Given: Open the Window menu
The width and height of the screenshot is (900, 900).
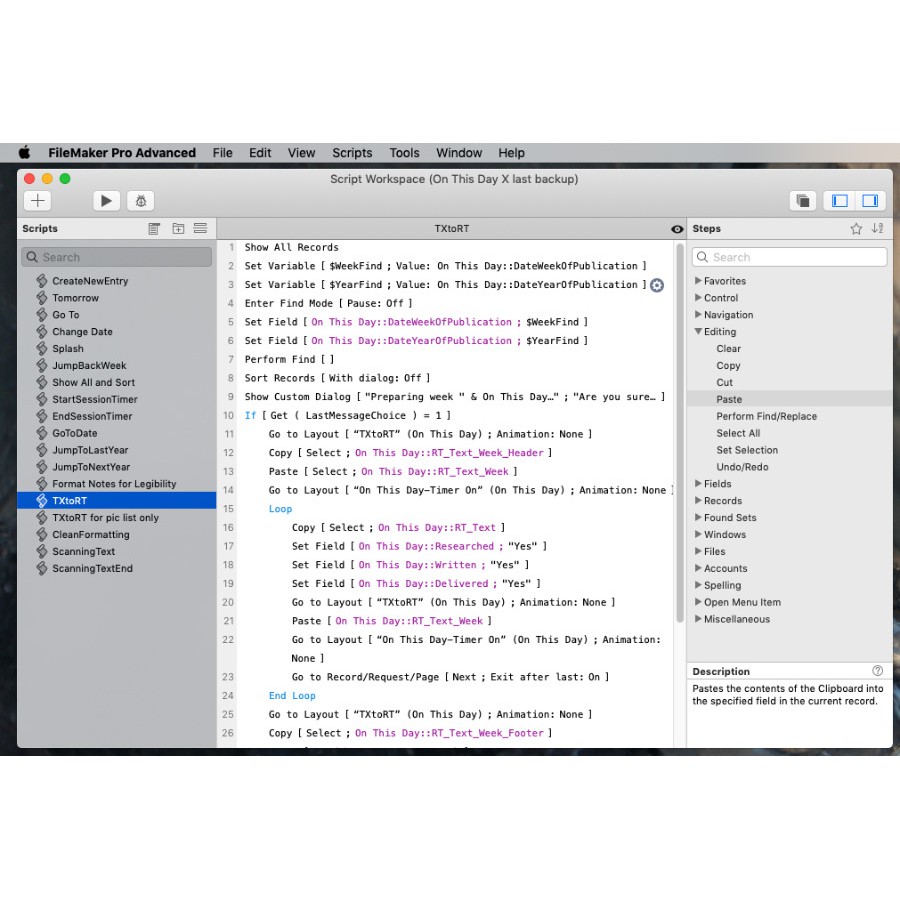Looking at the screenshot, I should pos(459,153).
